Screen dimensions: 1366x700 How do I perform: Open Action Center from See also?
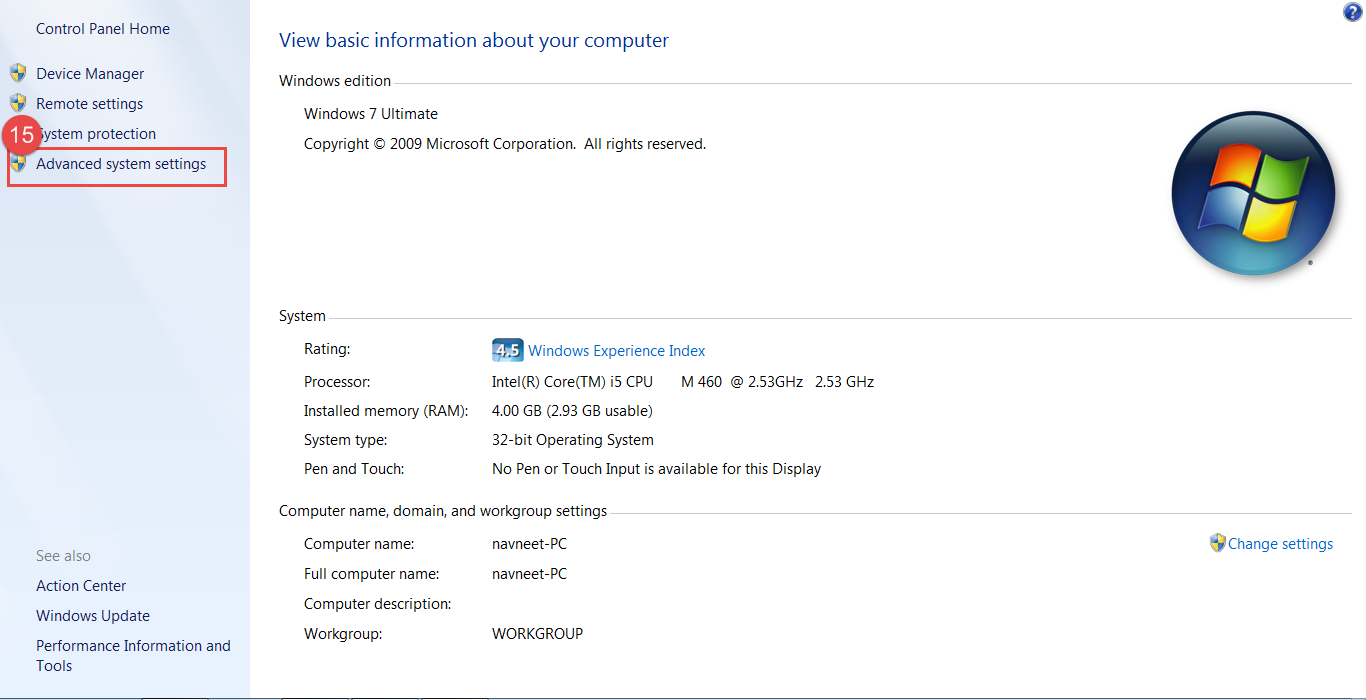(81, 585)
